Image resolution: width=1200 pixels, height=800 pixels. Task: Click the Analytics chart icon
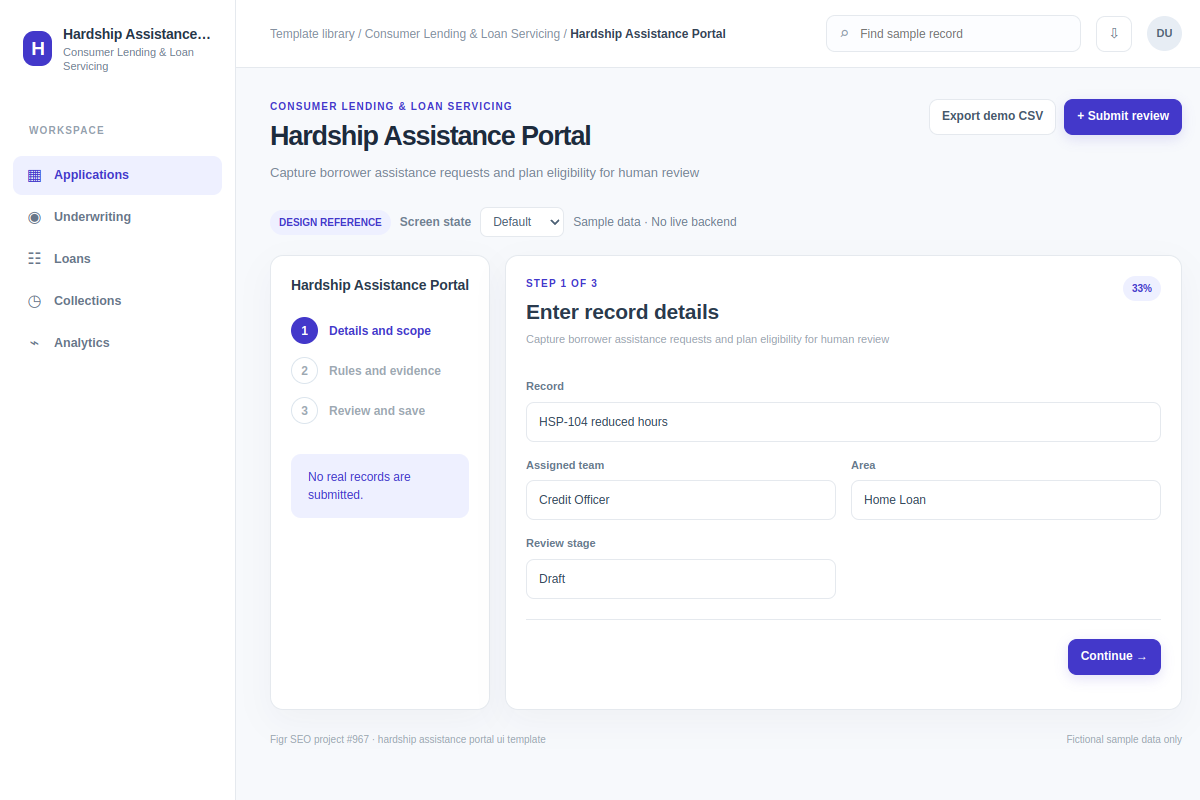pyautogui.click(x=35, y=343)
